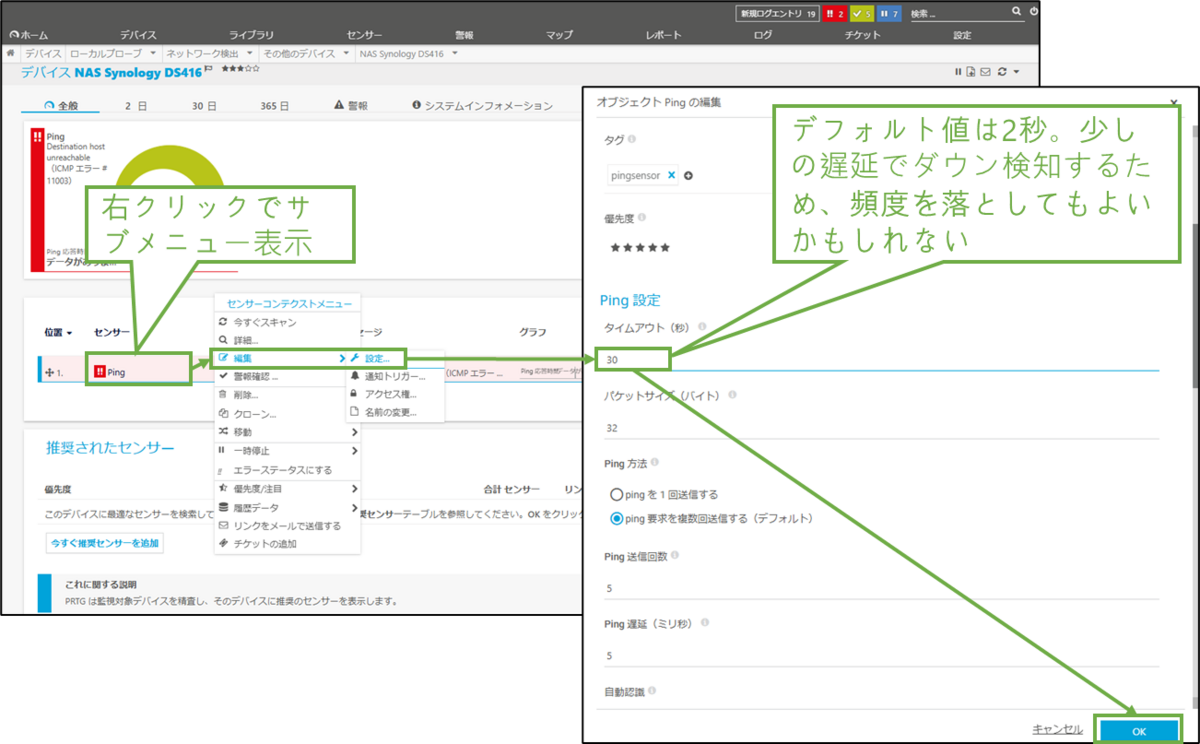Click the flag icon next to device name
Viewport: 1200px width, 744px height.
point(209,69)
